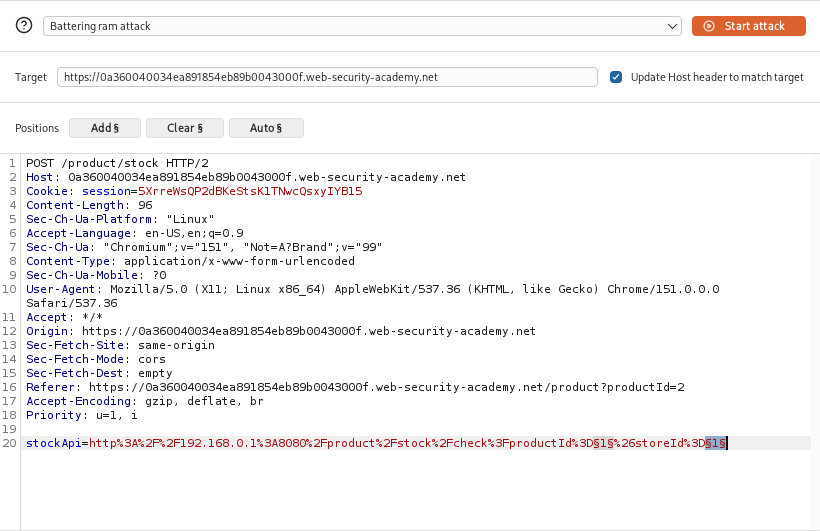The width and height of the screenshot is (820, 531).
Task: Click the Content-Length value 96
Action: coord(145,206)
